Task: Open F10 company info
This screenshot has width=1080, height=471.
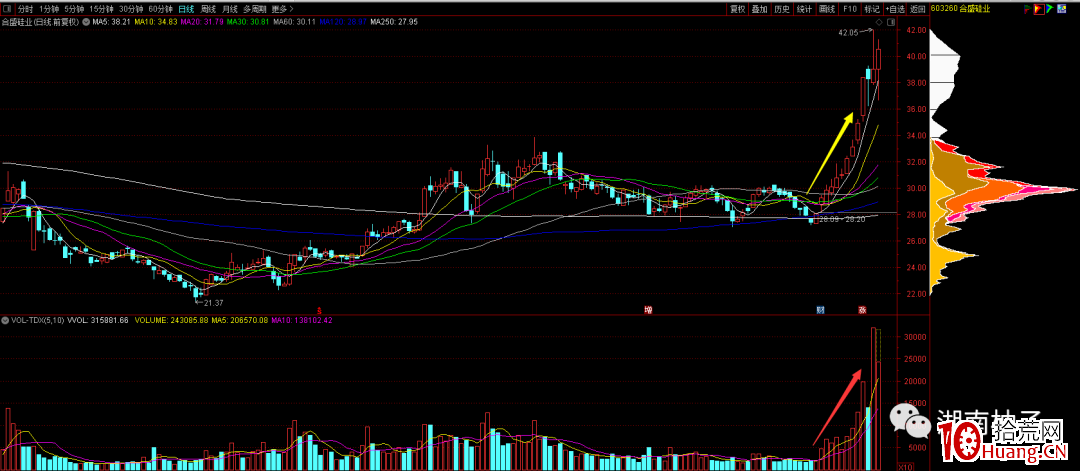Action: [850, 9]
